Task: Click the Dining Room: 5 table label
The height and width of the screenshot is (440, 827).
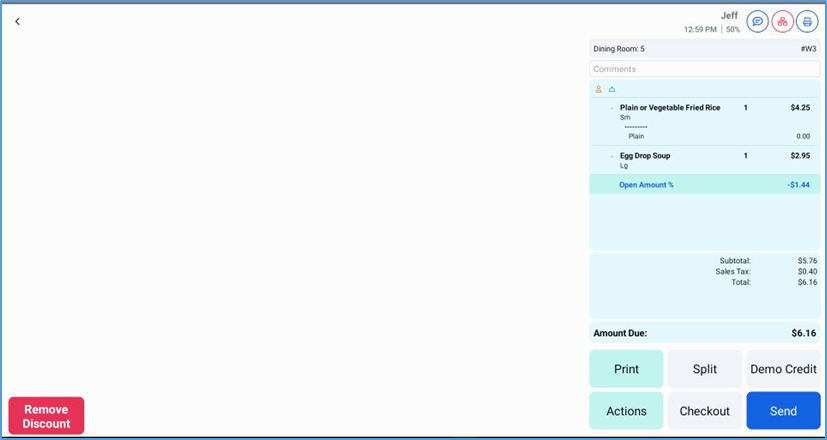Action: (619, 48)
